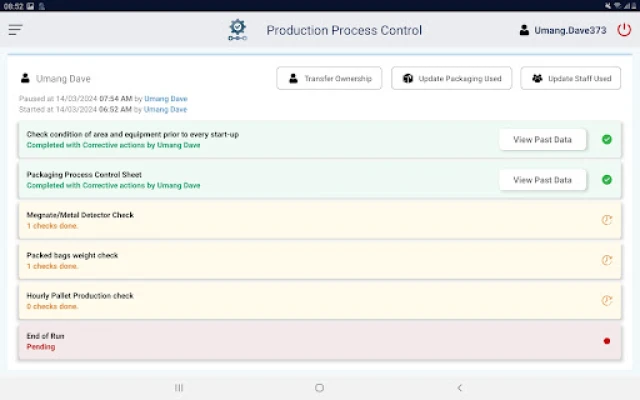Click red pending dot on End of Run
Image resolution: width=640 pixels, height=400 pixels.
click(606, 341)
